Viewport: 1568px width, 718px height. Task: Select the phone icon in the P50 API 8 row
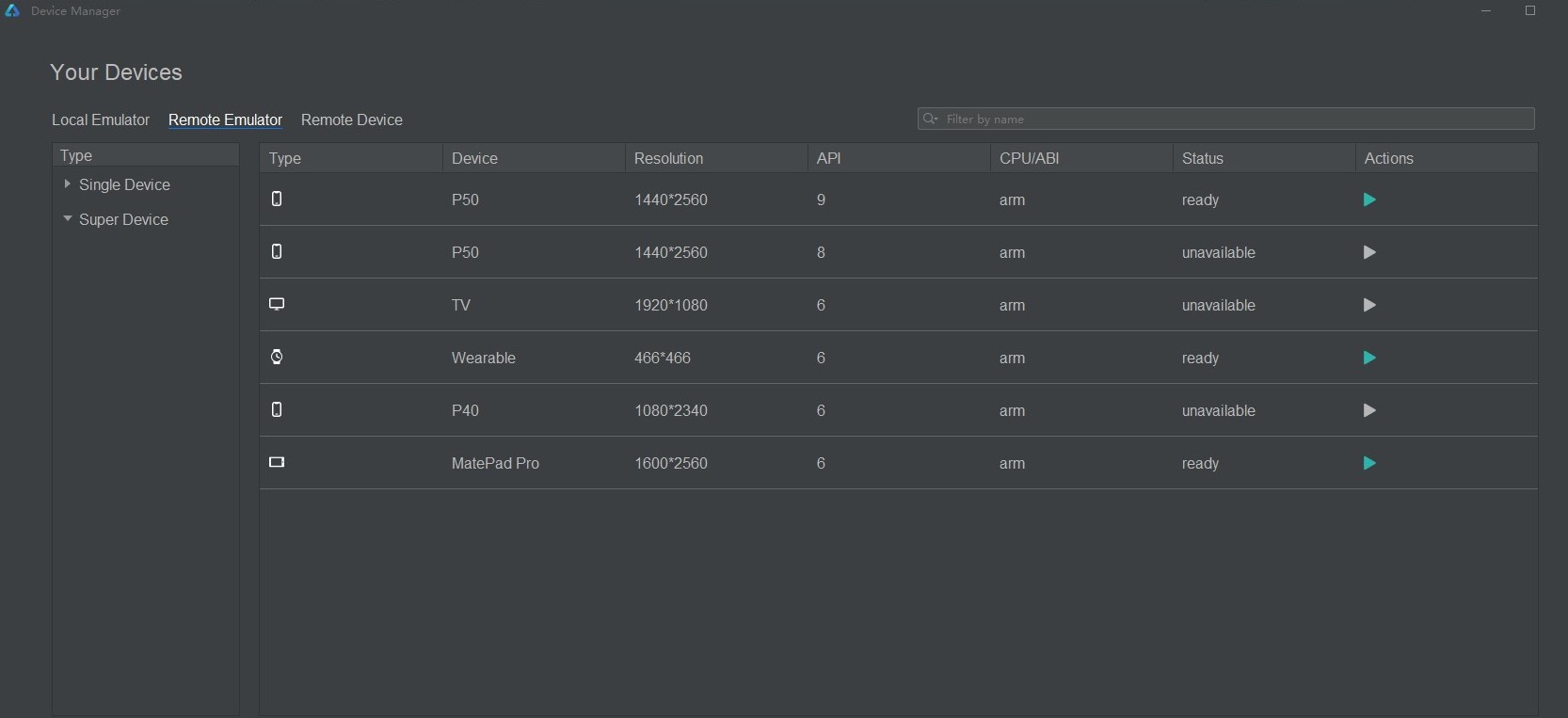coord(277,251)
